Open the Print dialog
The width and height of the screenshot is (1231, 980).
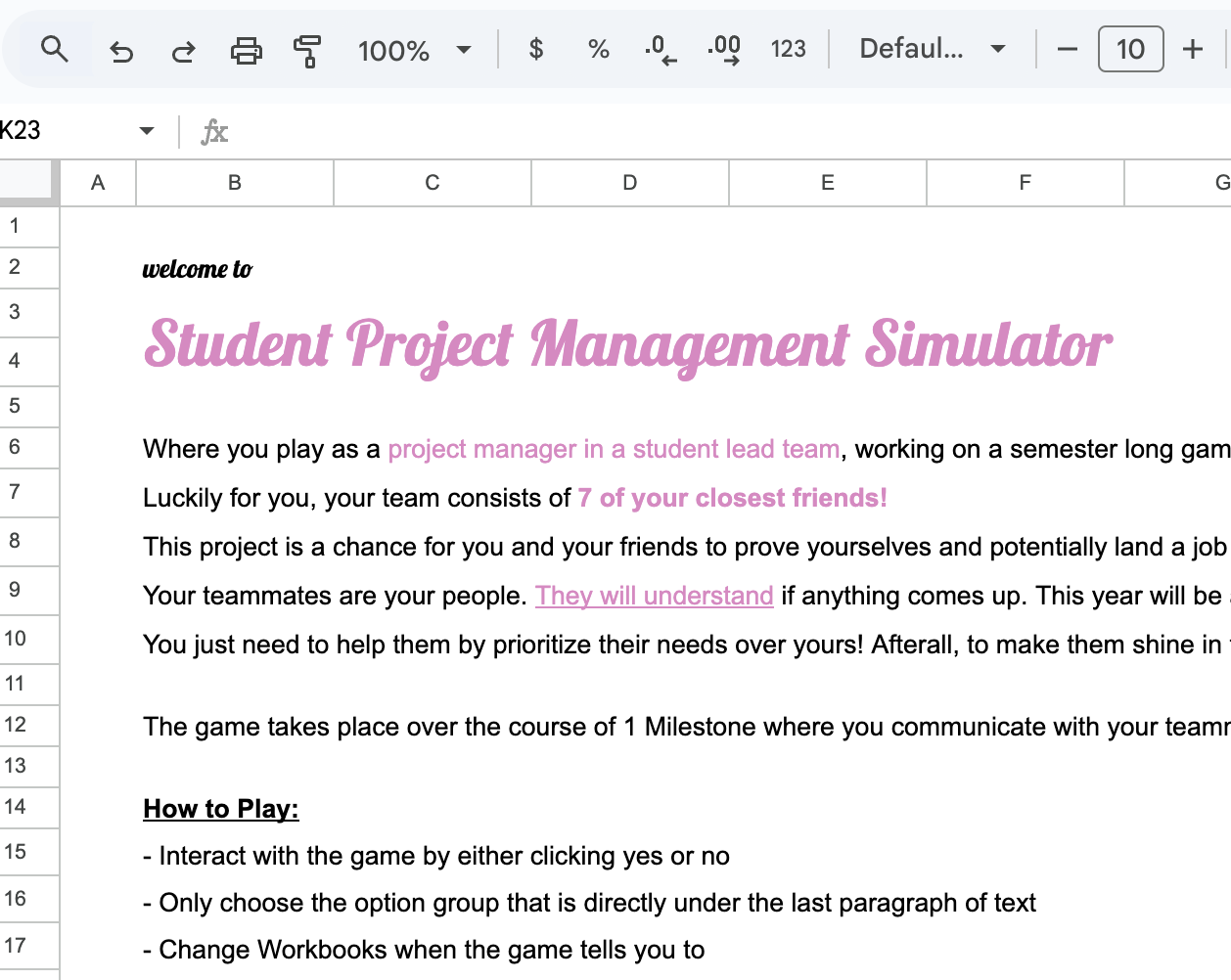(246, 48)
